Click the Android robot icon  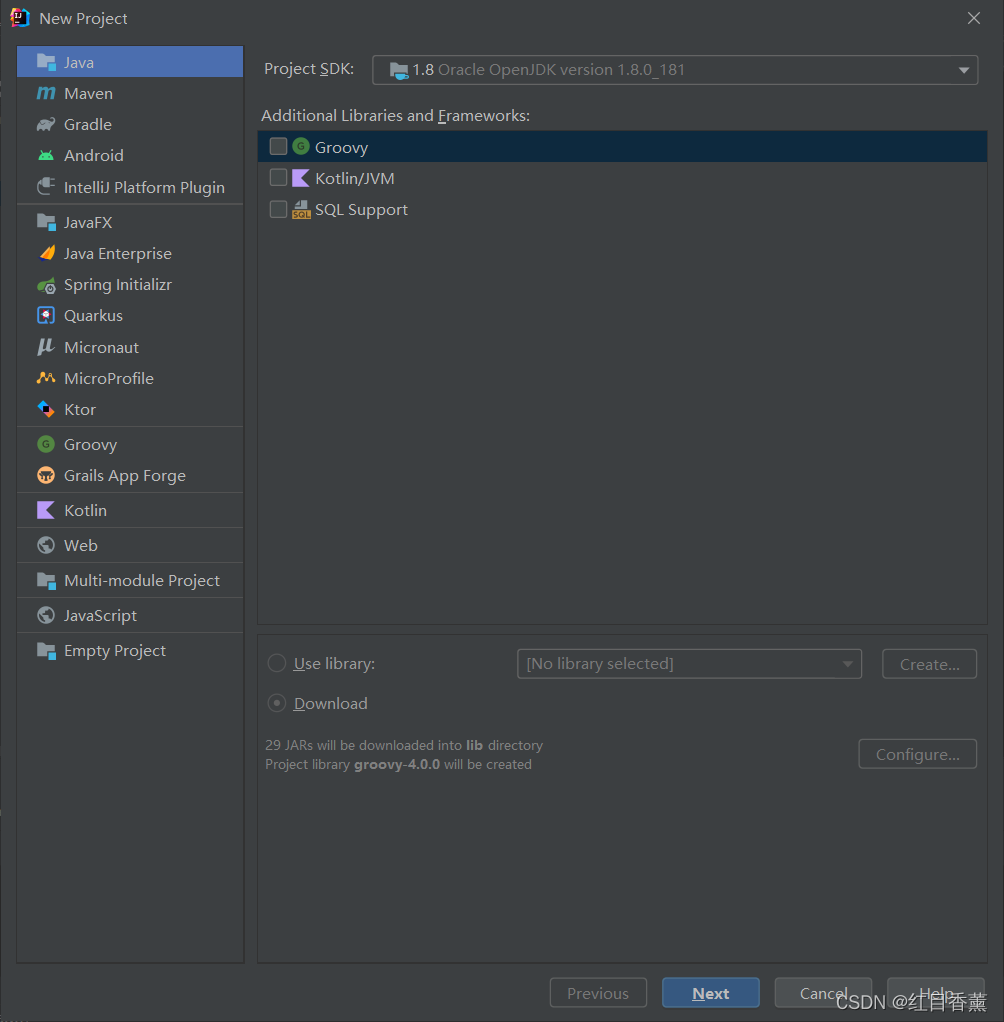pos(46,156)
